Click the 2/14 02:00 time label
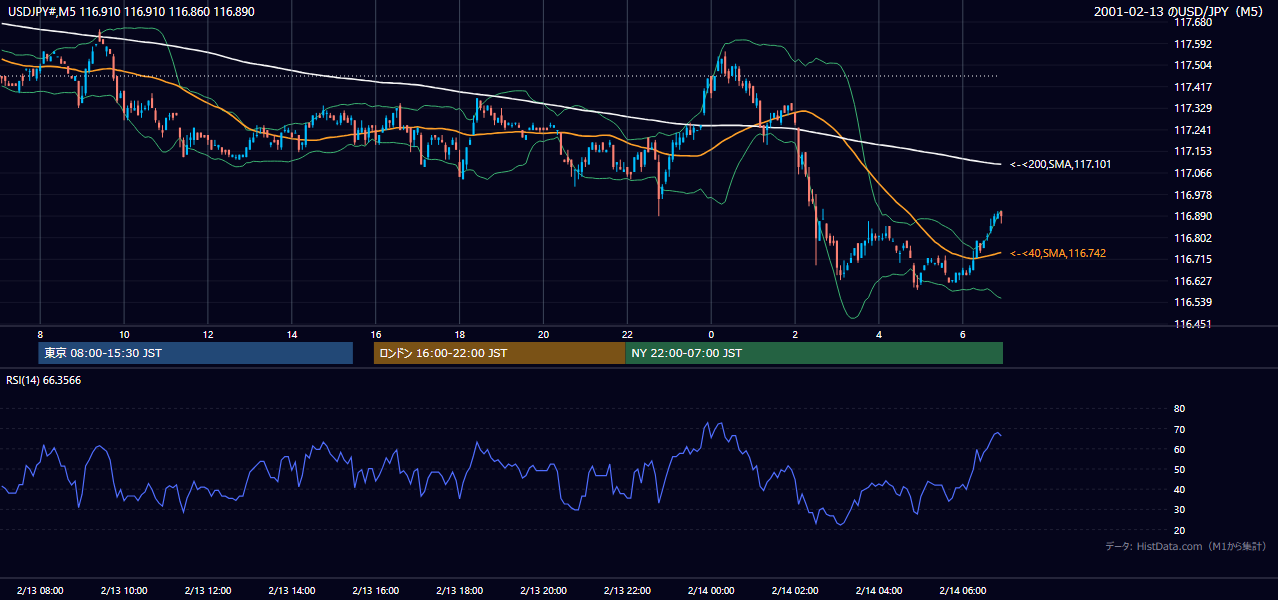The image size is (1278, 600). pos(795,591)
